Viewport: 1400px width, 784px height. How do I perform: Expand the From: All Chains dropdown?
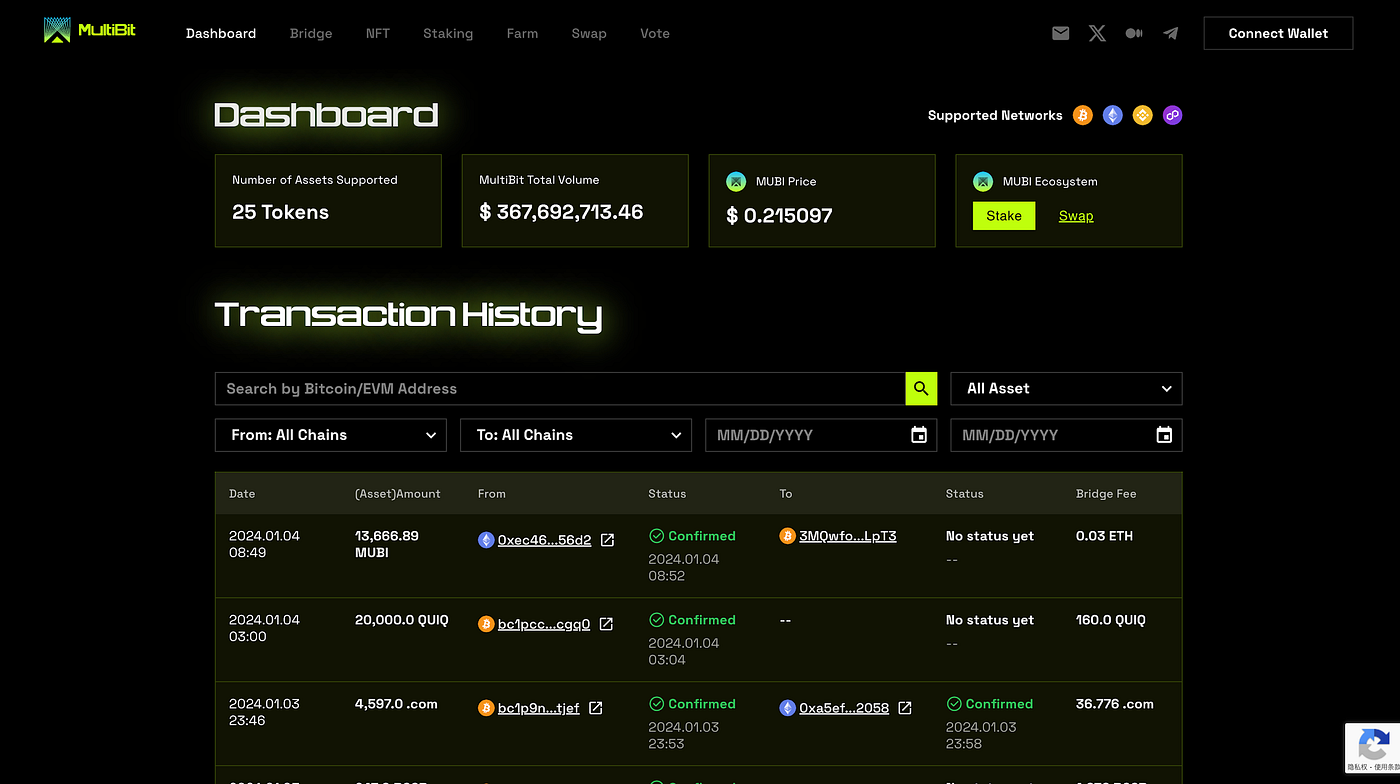(x=331, y=435)
